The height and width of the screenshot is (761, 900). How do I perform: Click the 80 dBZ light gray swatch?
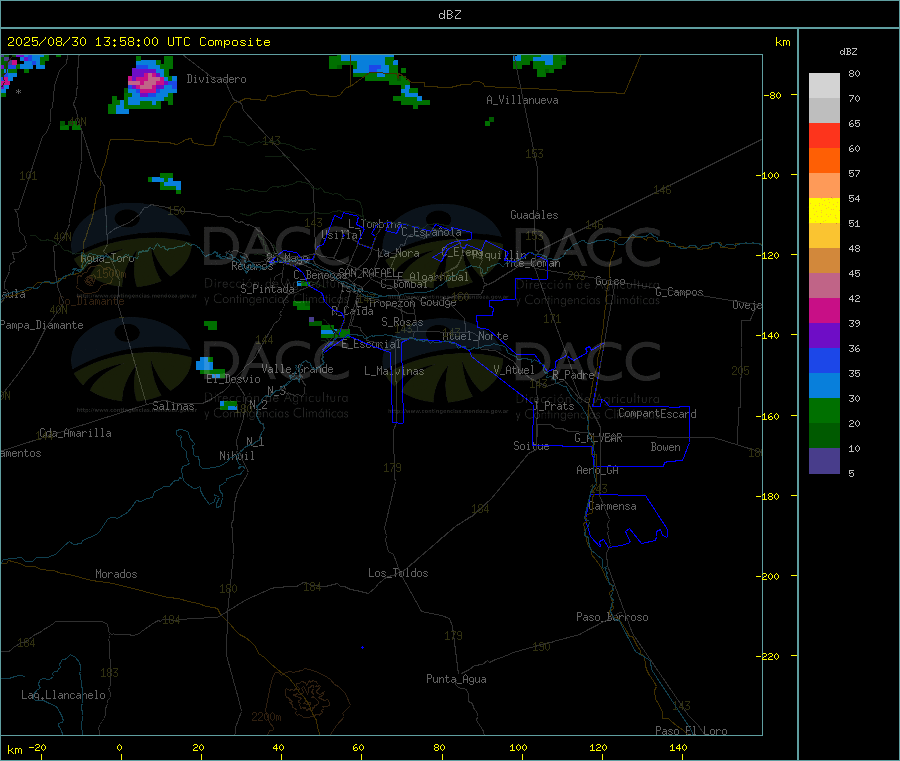(x=824, y=86)
